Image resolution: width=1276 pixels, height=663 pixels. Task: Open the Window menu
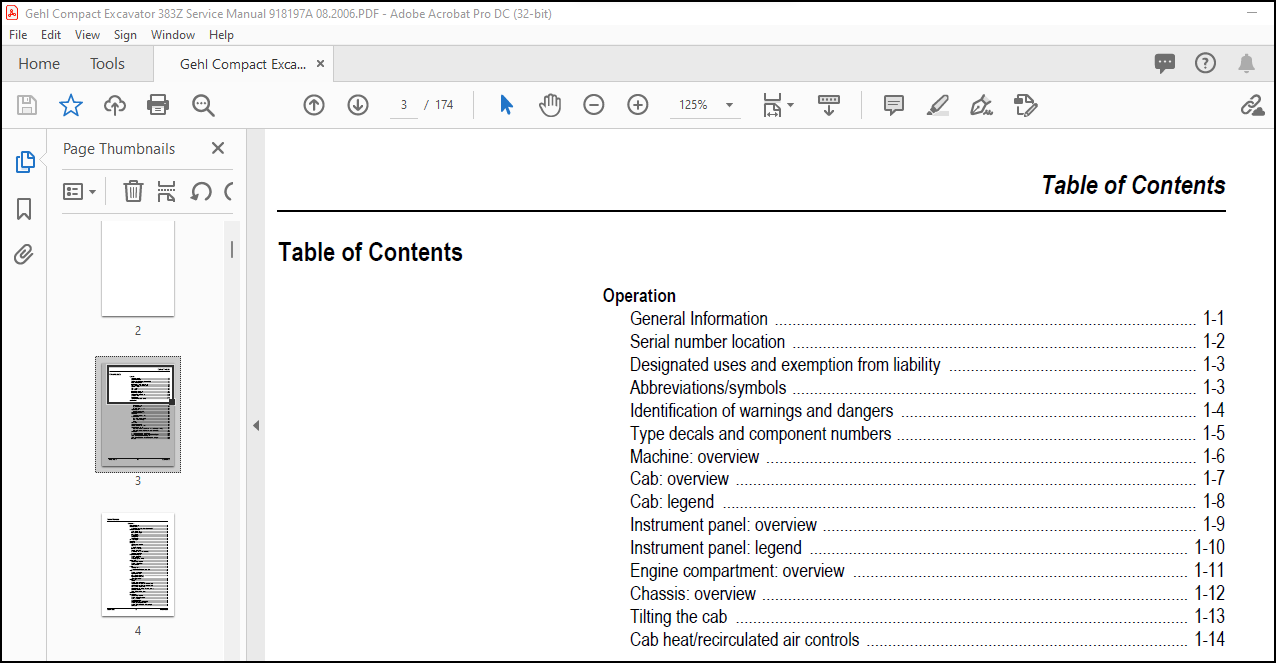pos(173,34)
